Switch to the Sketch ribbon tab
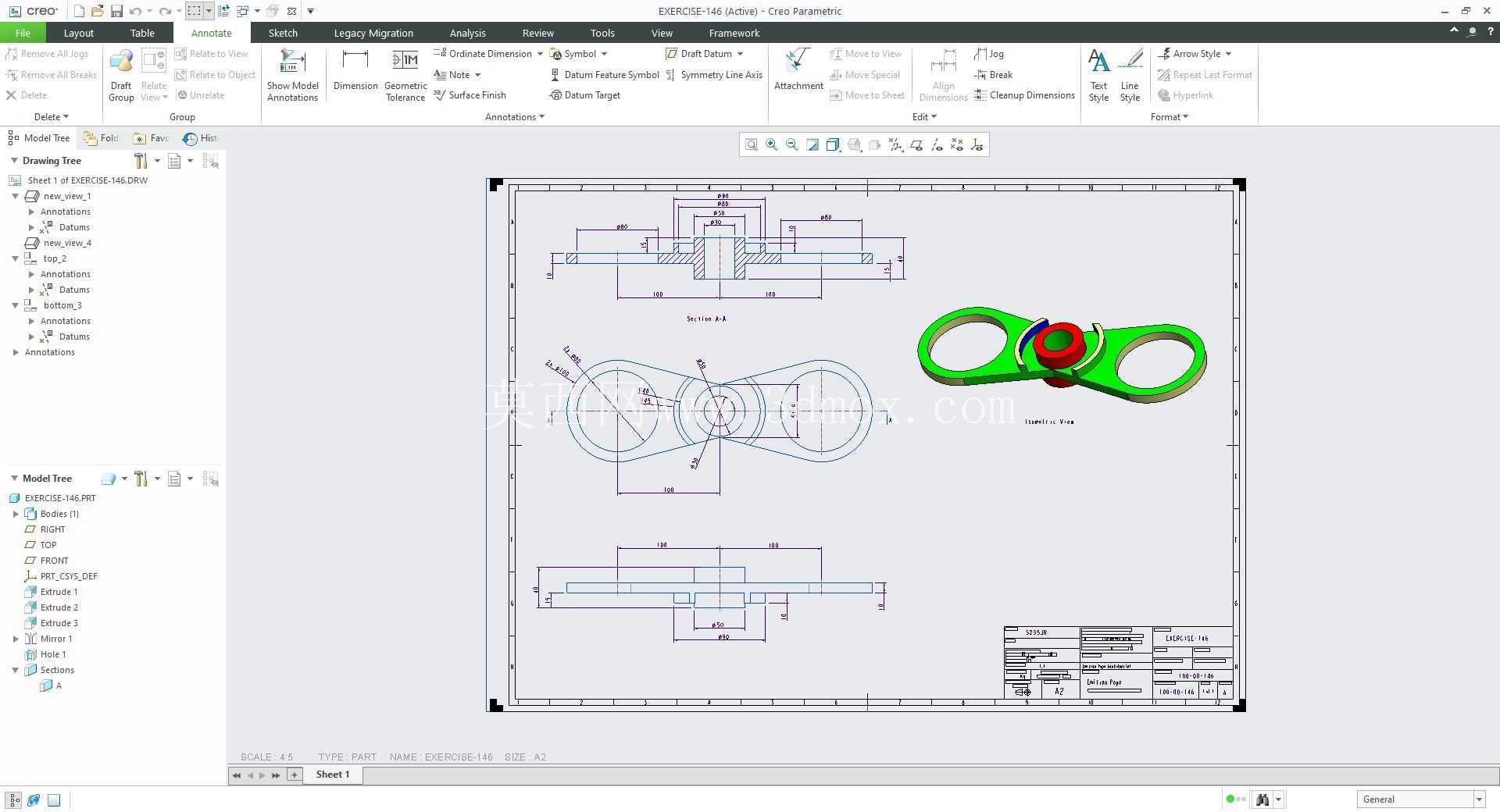 (x=283, y=33)
